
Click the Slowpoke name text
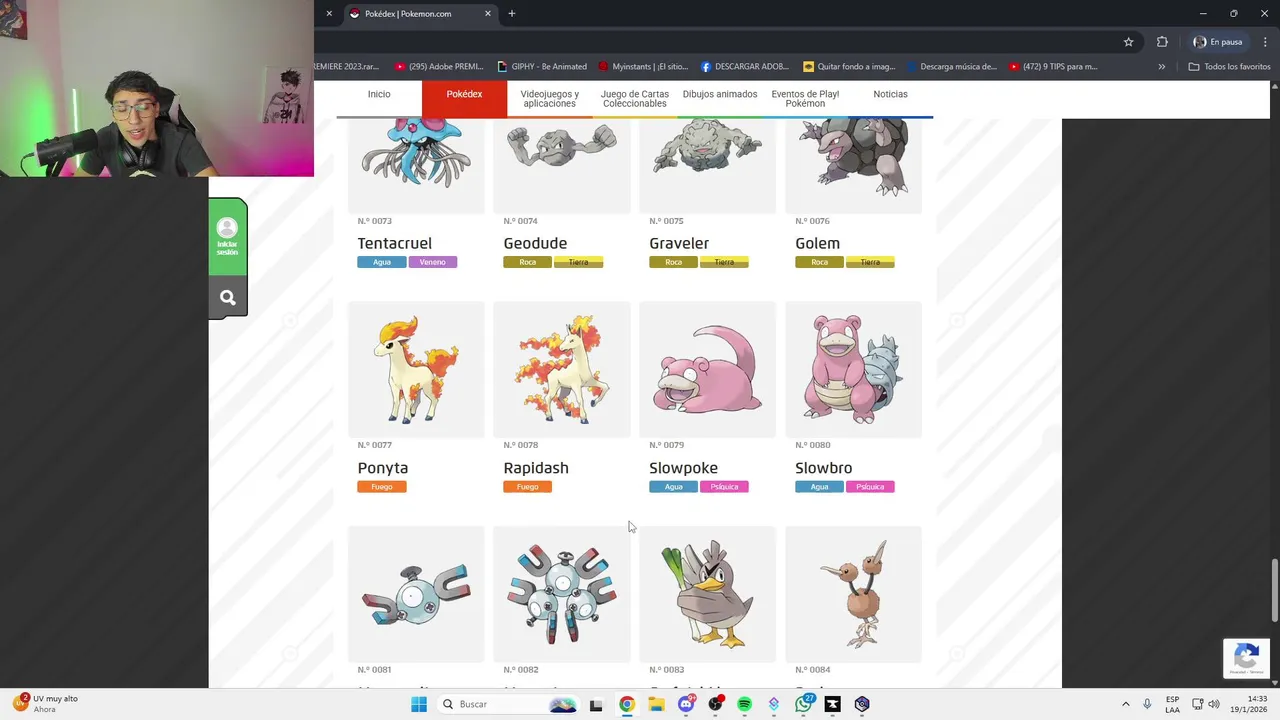[x=683, y=468]
